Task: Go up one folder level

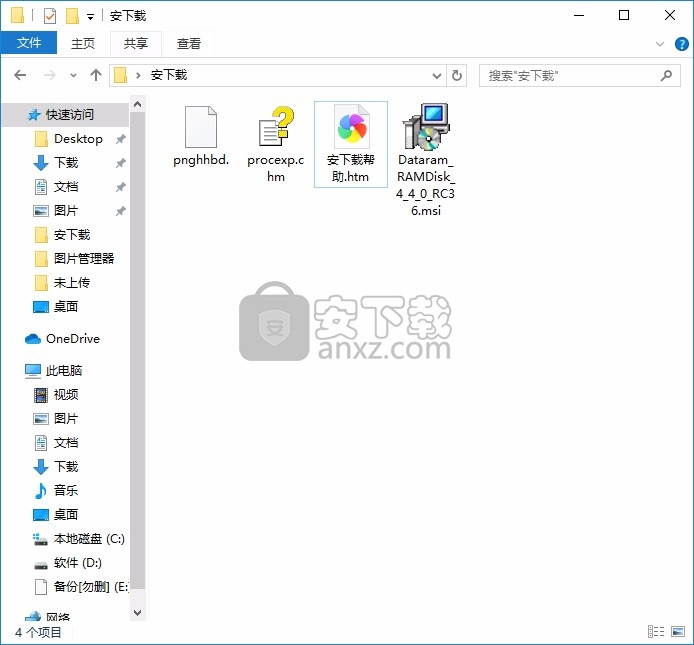Action: pyautogui.click(x=96, y=75)
